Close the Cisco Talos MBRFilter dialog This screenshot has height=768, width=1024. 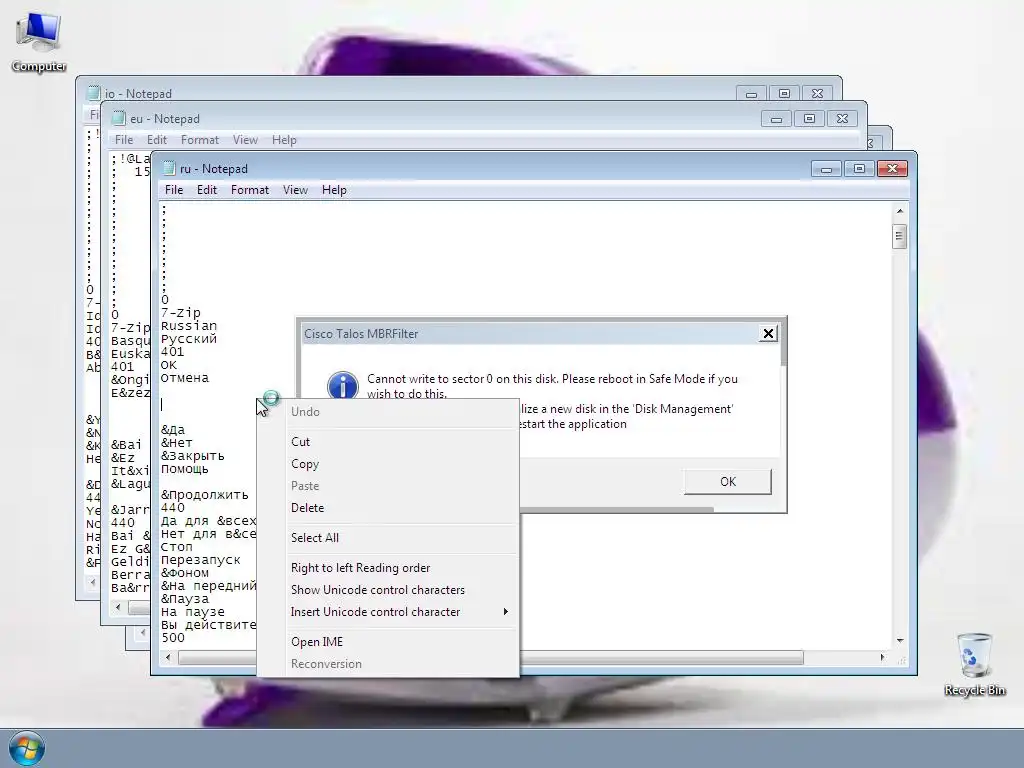(x=768, y=334)
